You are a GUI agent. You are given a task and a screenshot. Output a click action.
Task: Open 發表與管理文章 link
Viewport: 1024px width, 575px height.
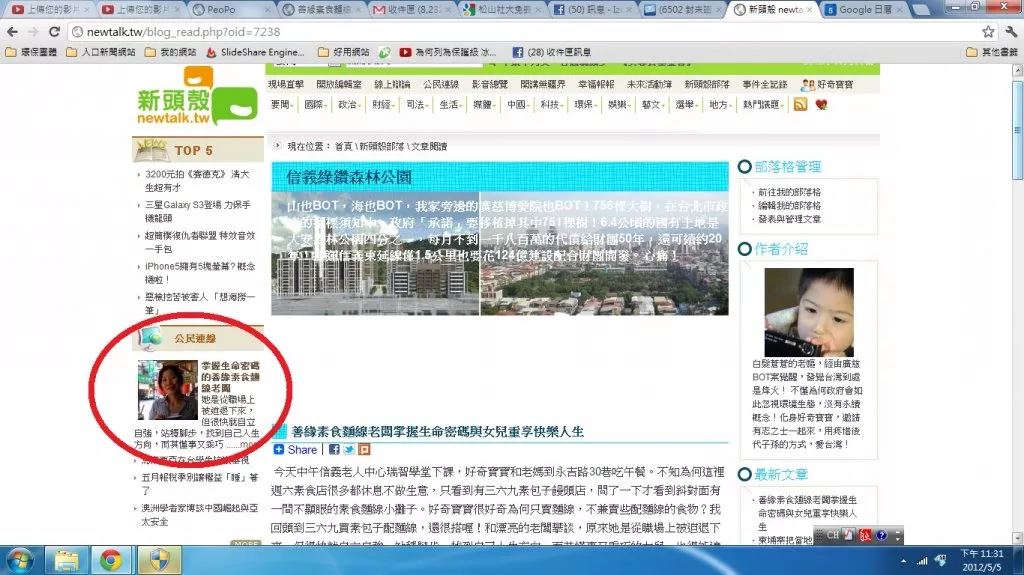[789, 219]
